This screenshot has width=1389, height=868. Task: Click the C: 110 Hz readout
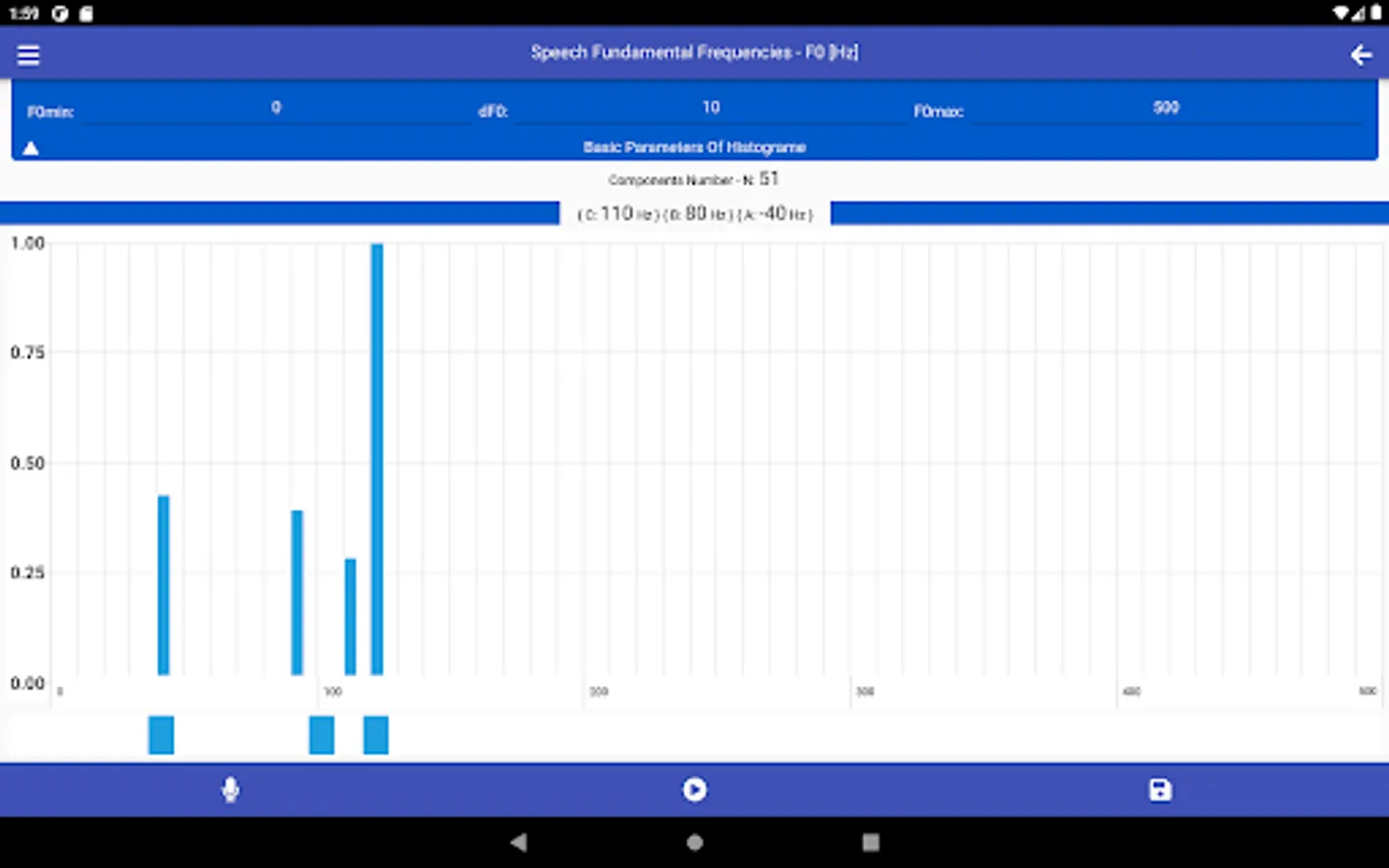pos(616,213)
